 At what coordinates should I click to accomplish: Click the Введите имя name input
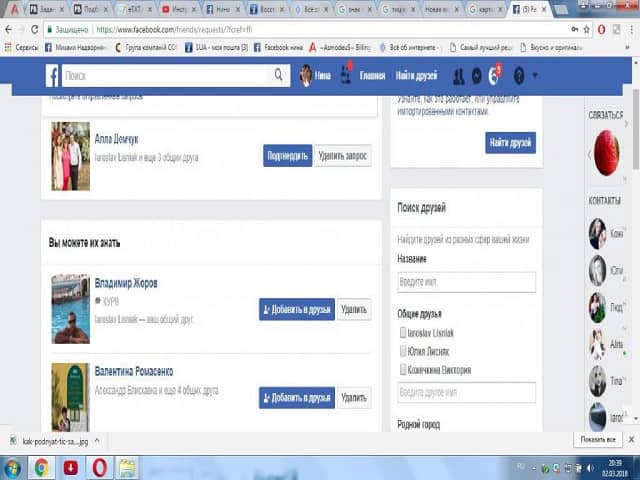[467, 282]
